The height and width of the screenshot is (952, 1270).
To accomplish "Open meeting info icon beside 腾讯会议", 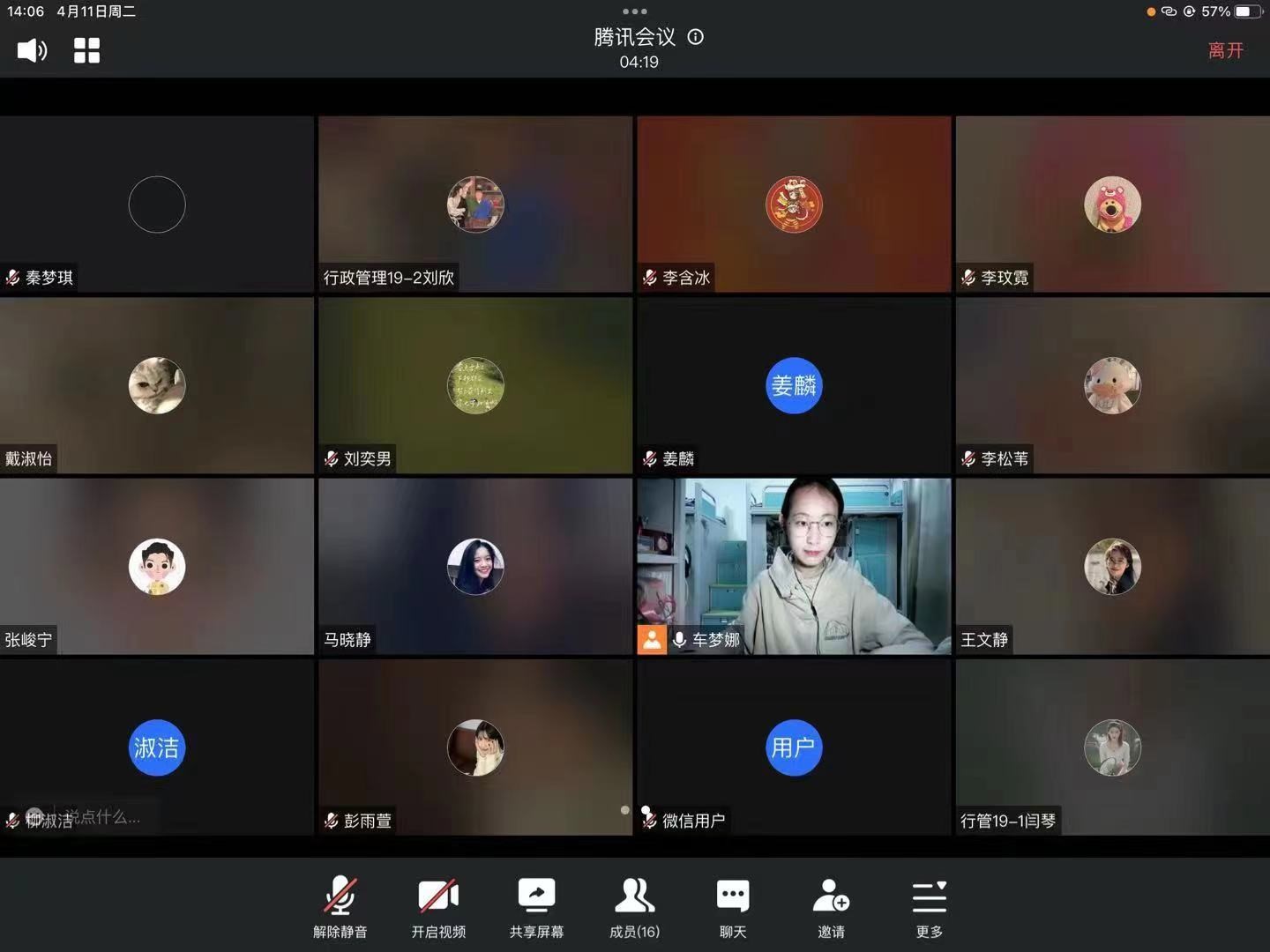I will [696, 37].
